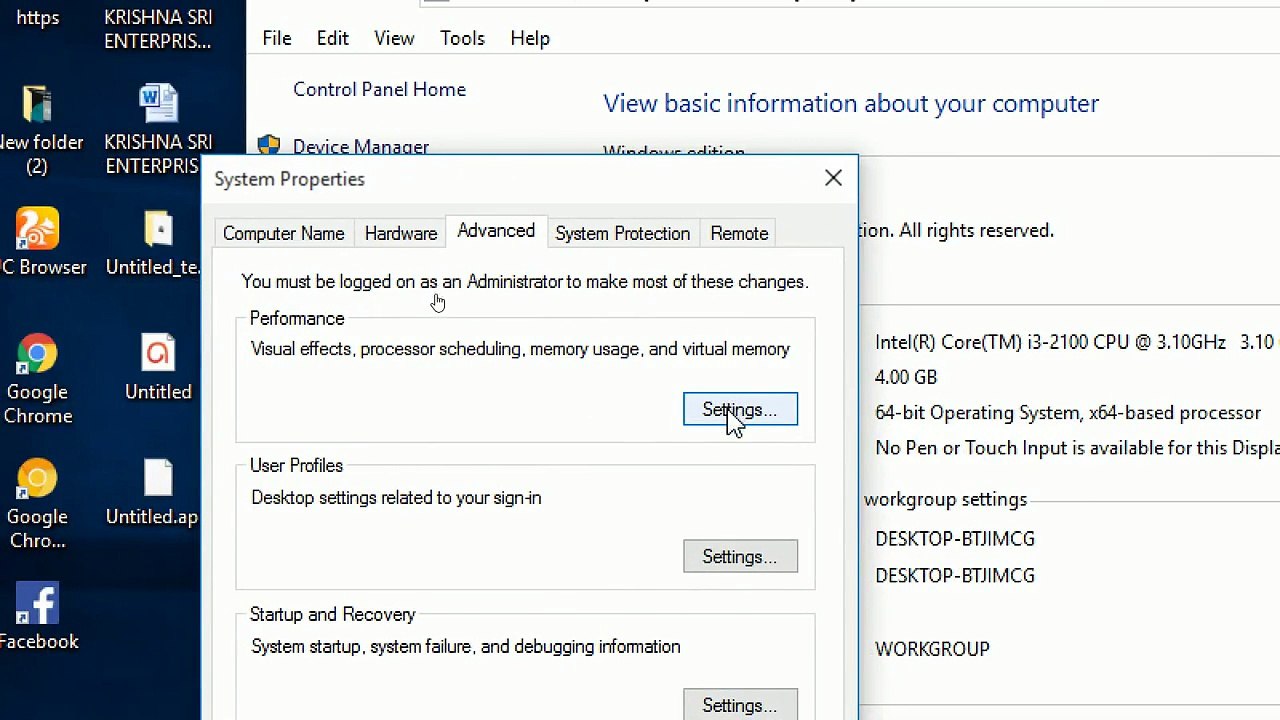Click the Control Panel Home link
This screenshot has width=1280, height=720.
coord(379,89)
